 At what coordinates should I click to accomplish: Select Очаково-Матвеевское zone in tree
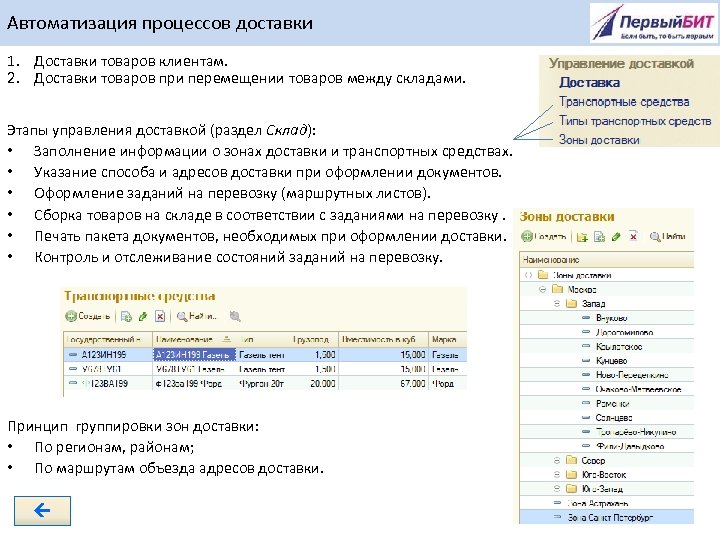638,389
